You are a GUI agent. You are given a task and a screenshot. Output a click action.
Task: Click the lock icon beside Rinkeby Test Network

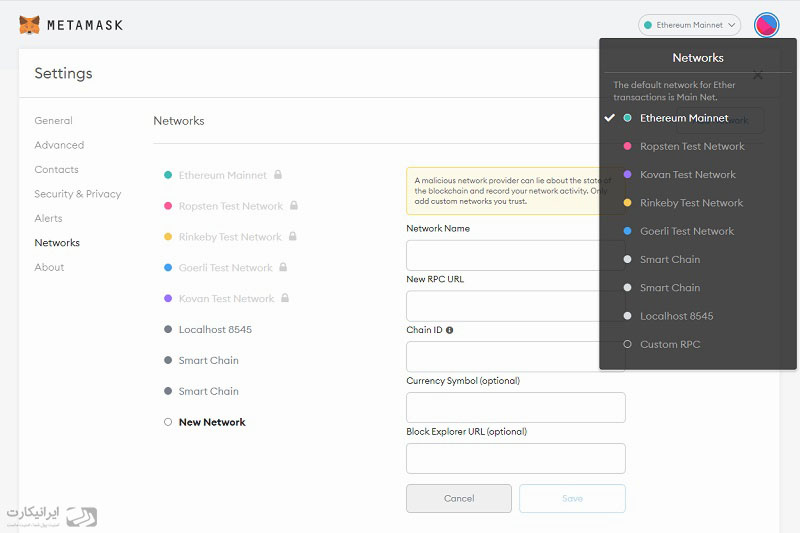point(292,236)
